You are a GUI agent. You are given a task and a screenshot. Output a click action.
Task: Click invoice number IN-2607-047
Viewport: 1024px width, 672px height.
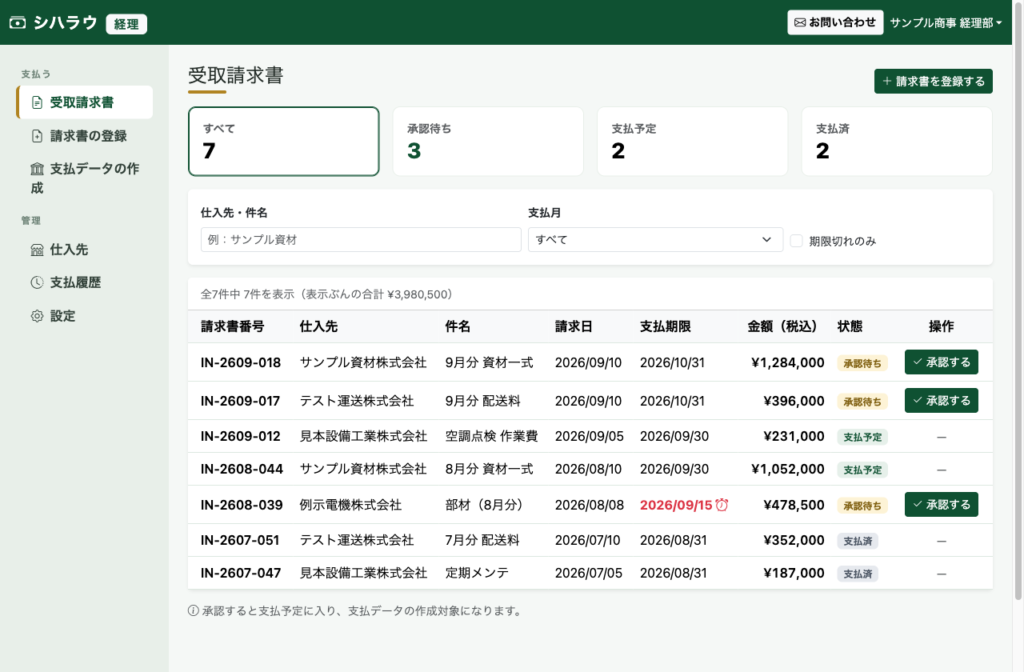(x=240, y=573)
